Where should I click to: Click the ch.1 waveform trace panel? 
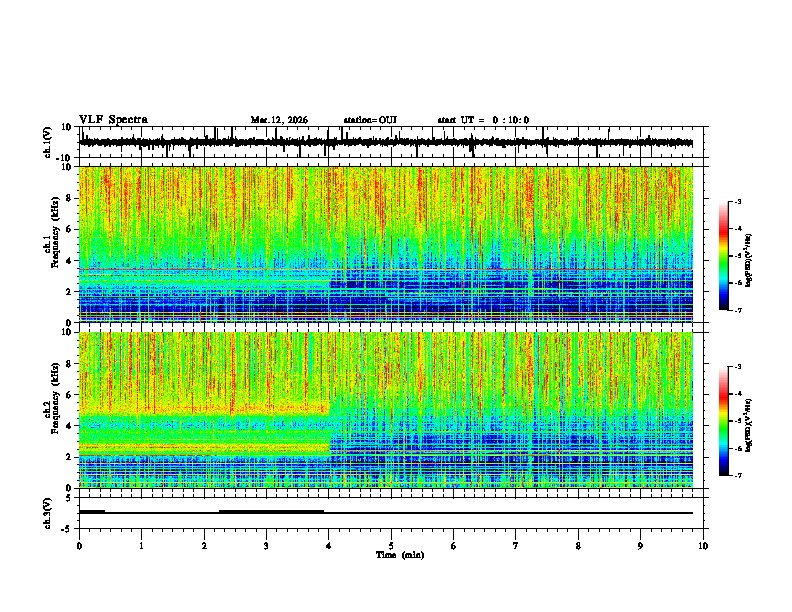click(391, 142)
